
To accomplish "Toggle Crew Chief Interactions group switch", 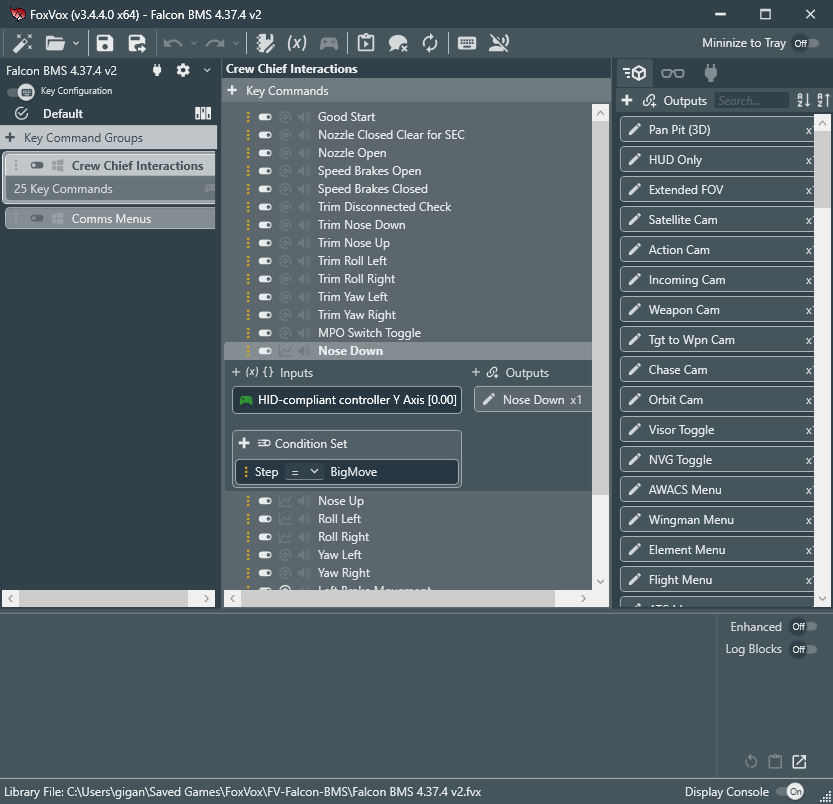I will (x=37, y=165).
